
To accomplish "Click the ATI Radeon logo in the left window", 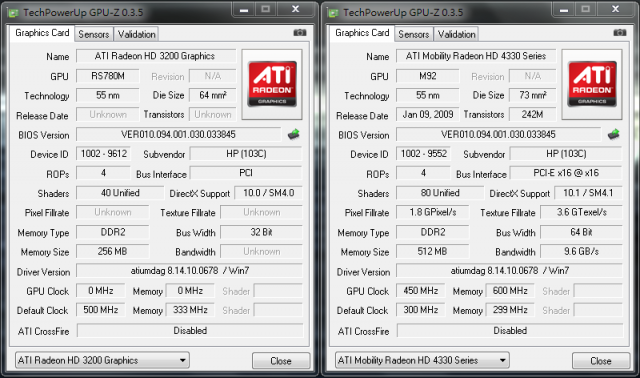I will point(272,84).
